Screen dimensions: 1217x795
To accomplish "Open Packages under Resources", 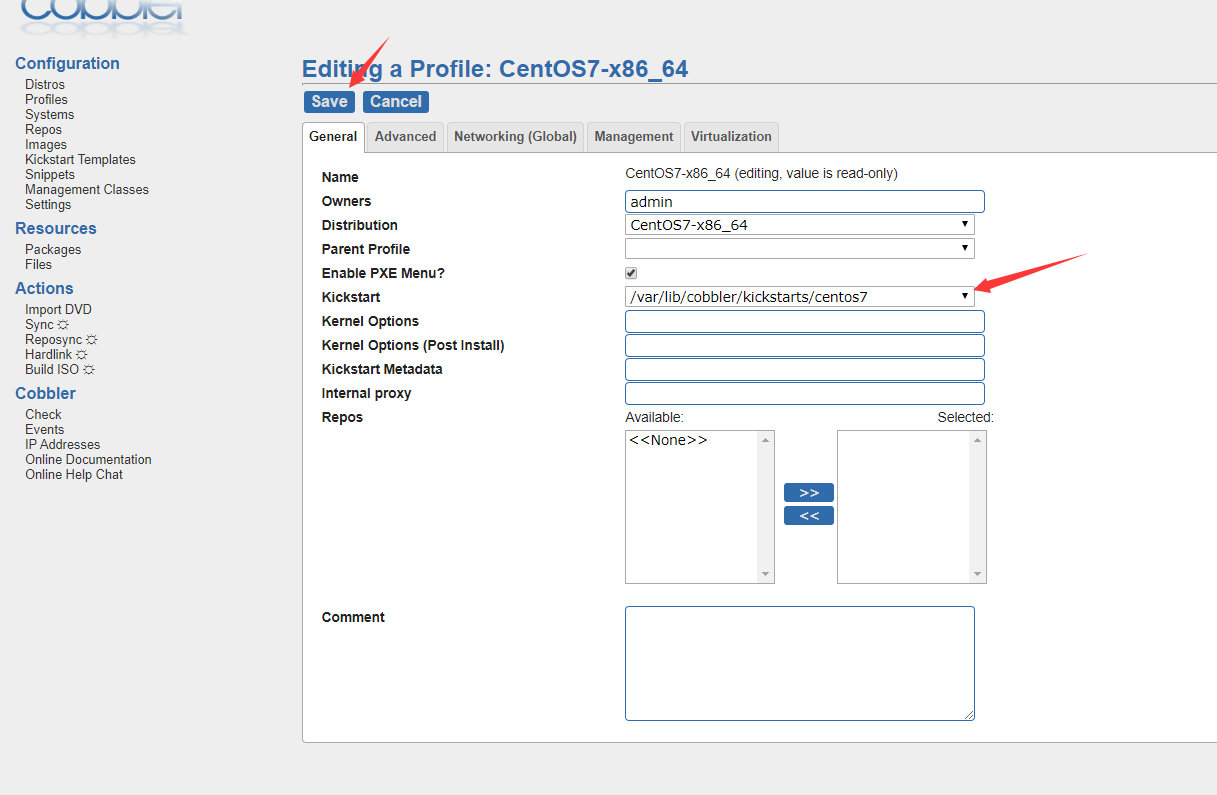I will click(x=53, y=250).
